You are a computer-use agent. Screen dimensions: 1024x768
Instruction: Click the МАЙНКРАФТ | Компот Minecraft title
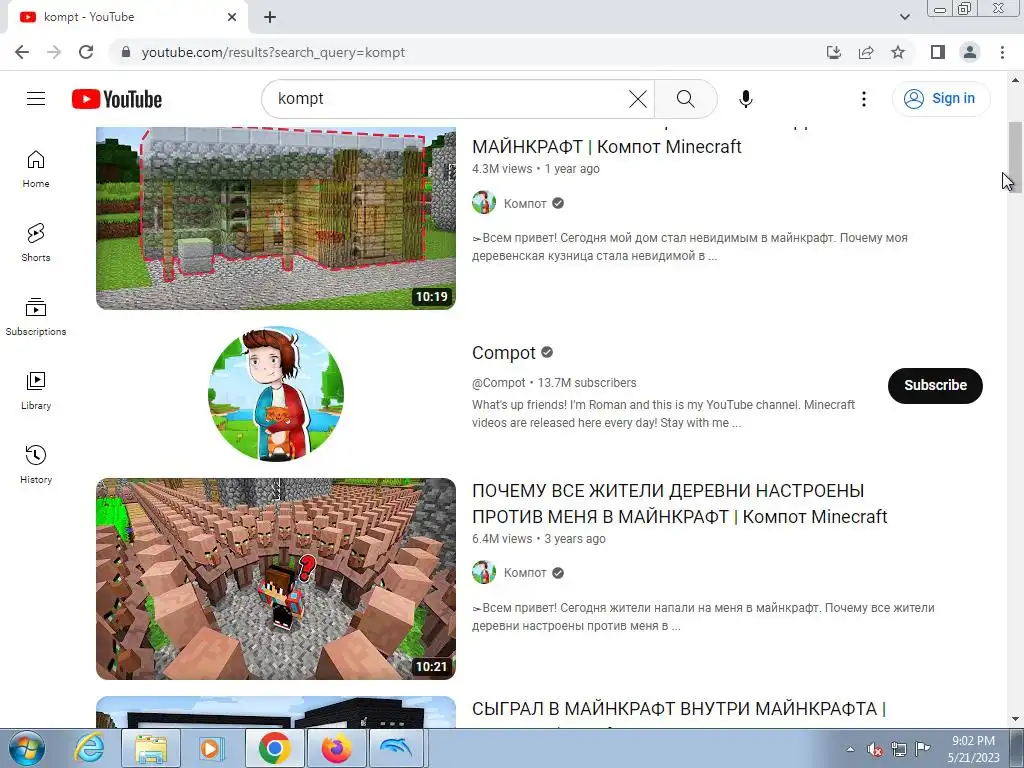click(x=607, y=147)
